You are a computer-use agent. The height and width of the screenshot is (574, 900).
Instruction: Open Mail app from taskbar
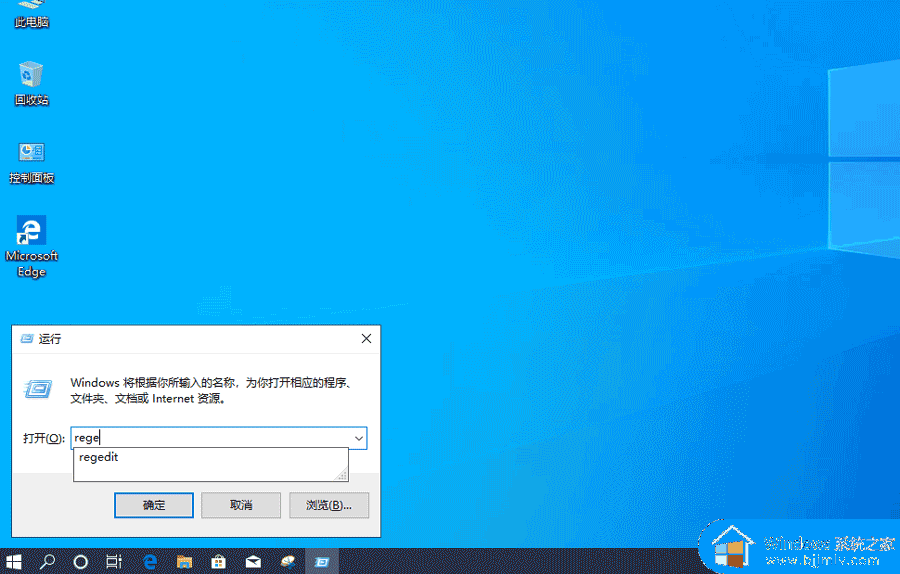pos(253,561)
